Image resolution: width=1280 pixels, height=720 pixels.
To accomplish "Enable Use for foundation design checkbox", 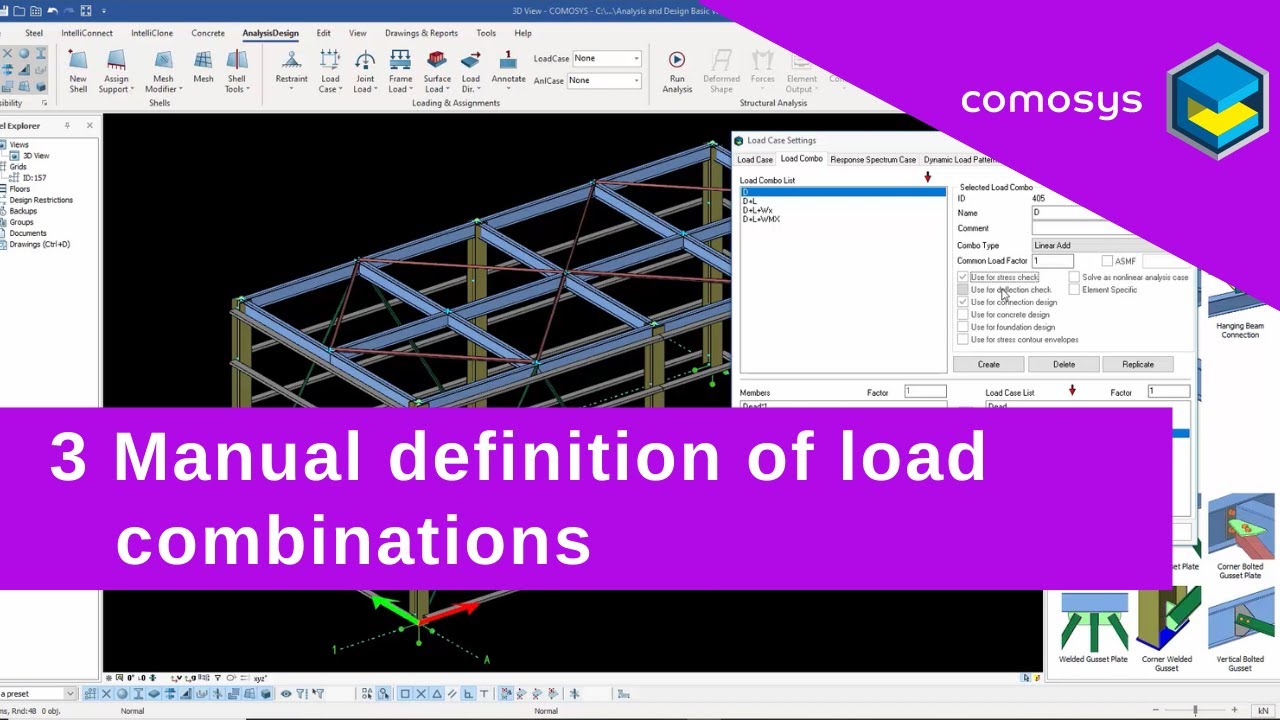I will (963, 327).
